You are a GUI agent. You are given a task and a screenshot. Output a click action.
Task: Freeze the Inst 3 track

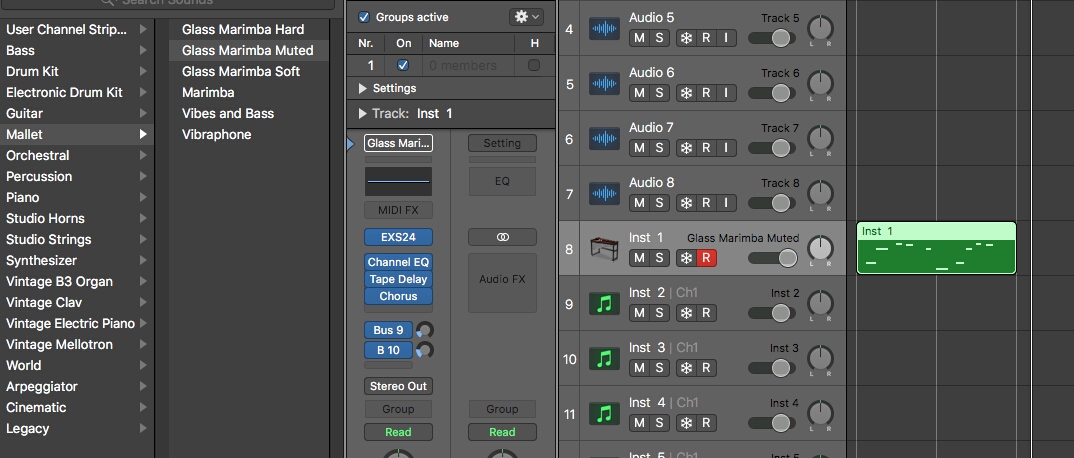coord(686,368)
